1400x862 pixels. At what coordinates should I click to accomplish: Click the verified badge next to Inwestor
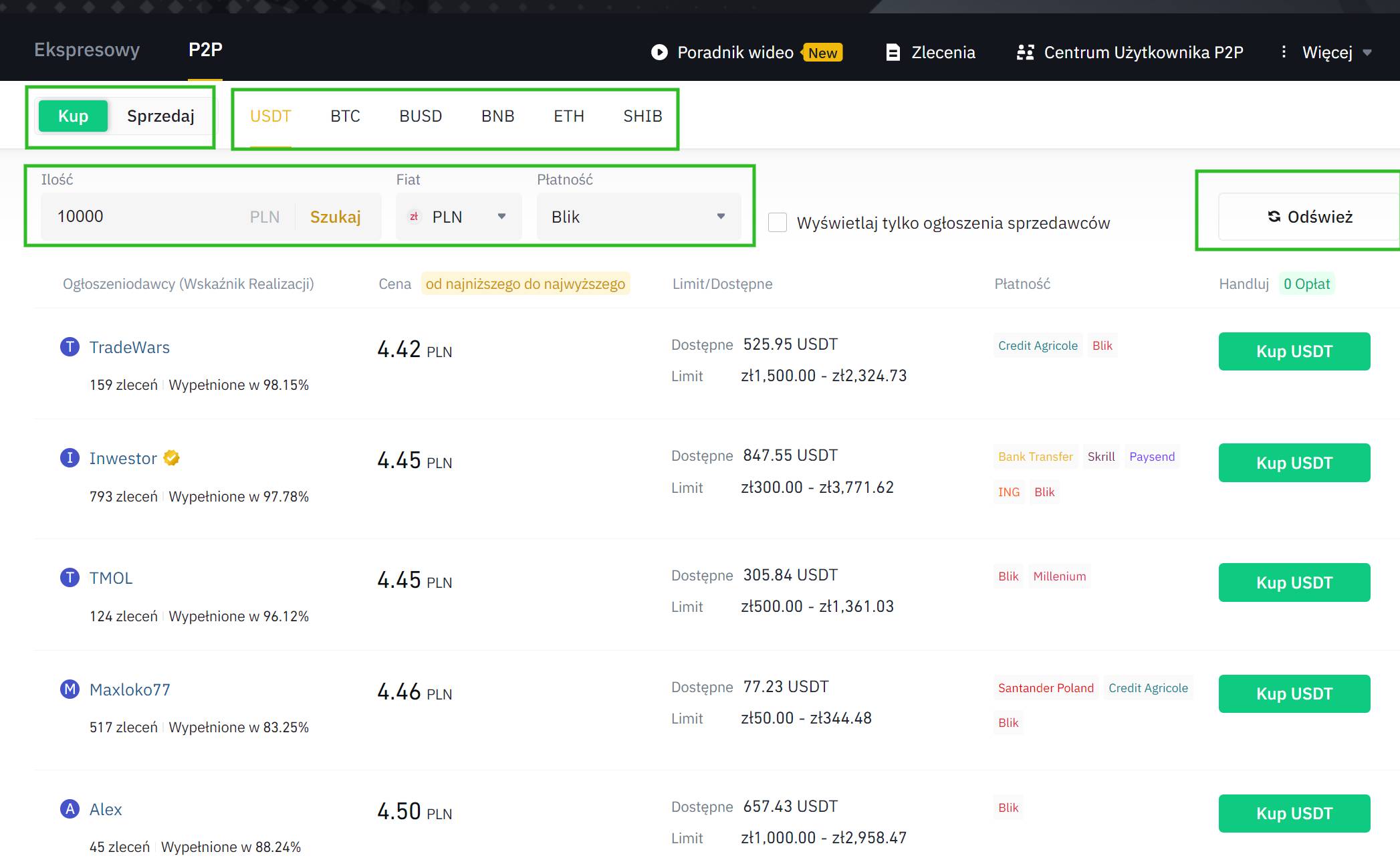click(x=172, y=458)
